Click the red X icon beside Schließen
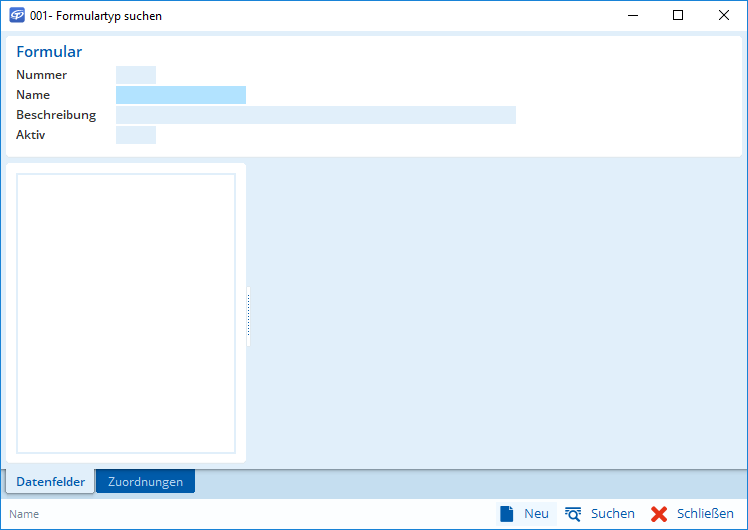This screenshot has height=530, width=748. click(x=659, y=514)
